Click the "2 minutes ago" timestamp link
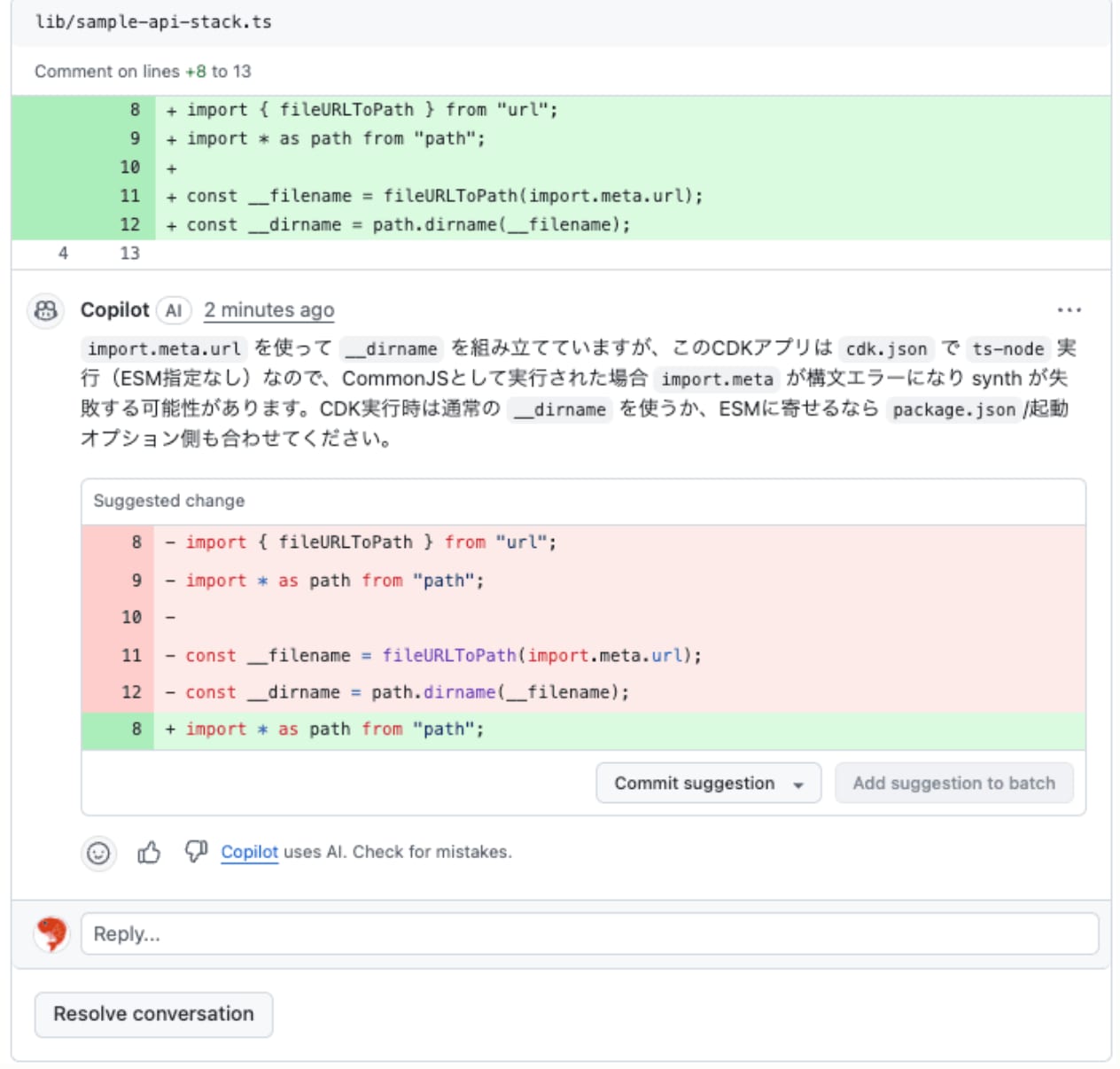Viewport: 1120px width, 1069px height. pos(268,310)
